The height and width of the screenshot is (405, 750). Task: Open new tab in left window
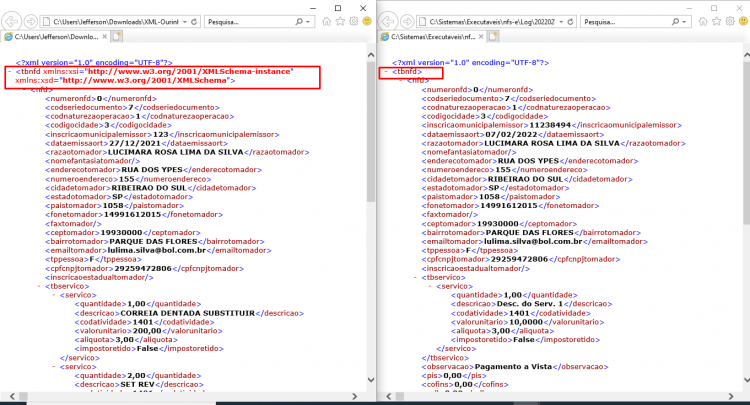pos(116,36)
